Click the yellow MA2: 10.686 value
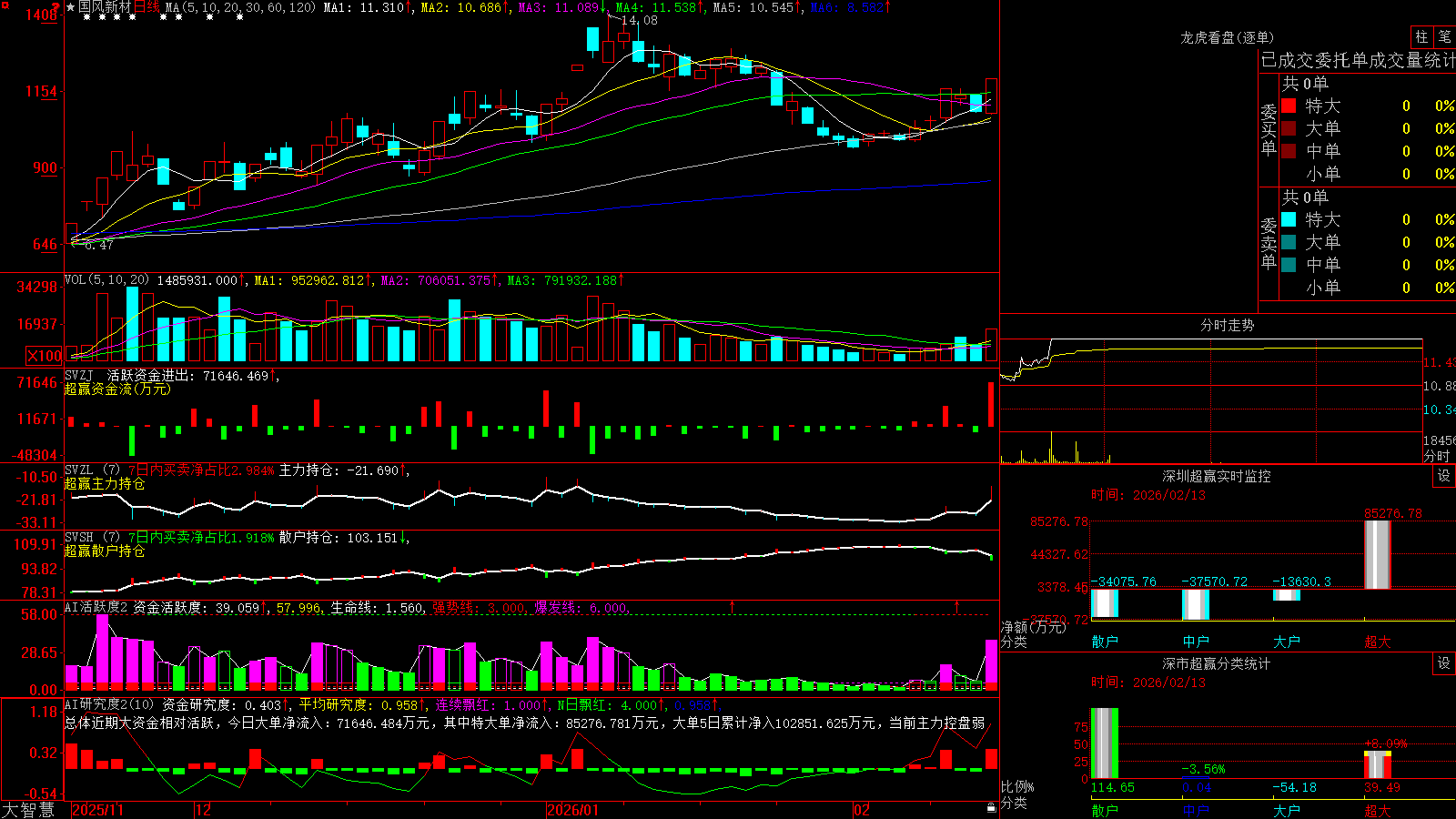 point(461,7)
